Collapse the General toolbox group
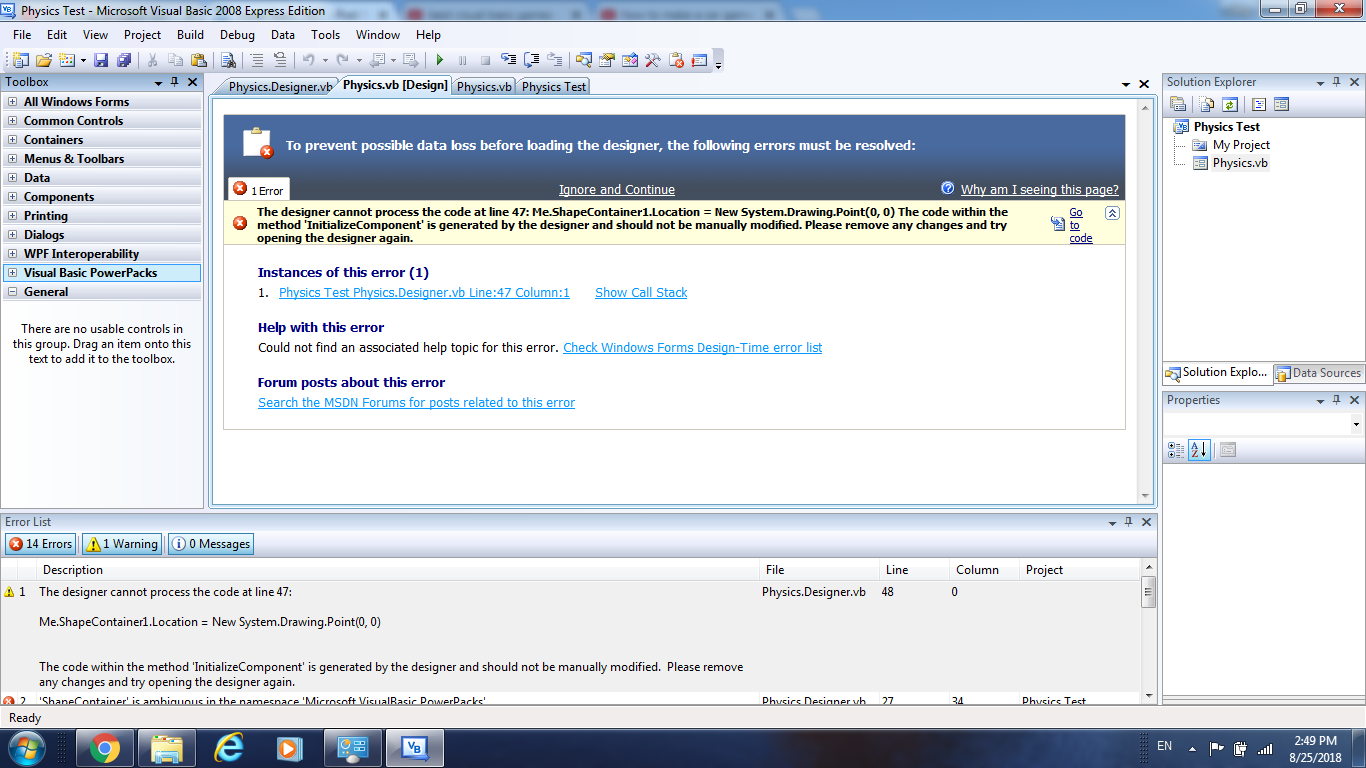This screenshot has width=1366, height=768. click(x=12, y=292)
